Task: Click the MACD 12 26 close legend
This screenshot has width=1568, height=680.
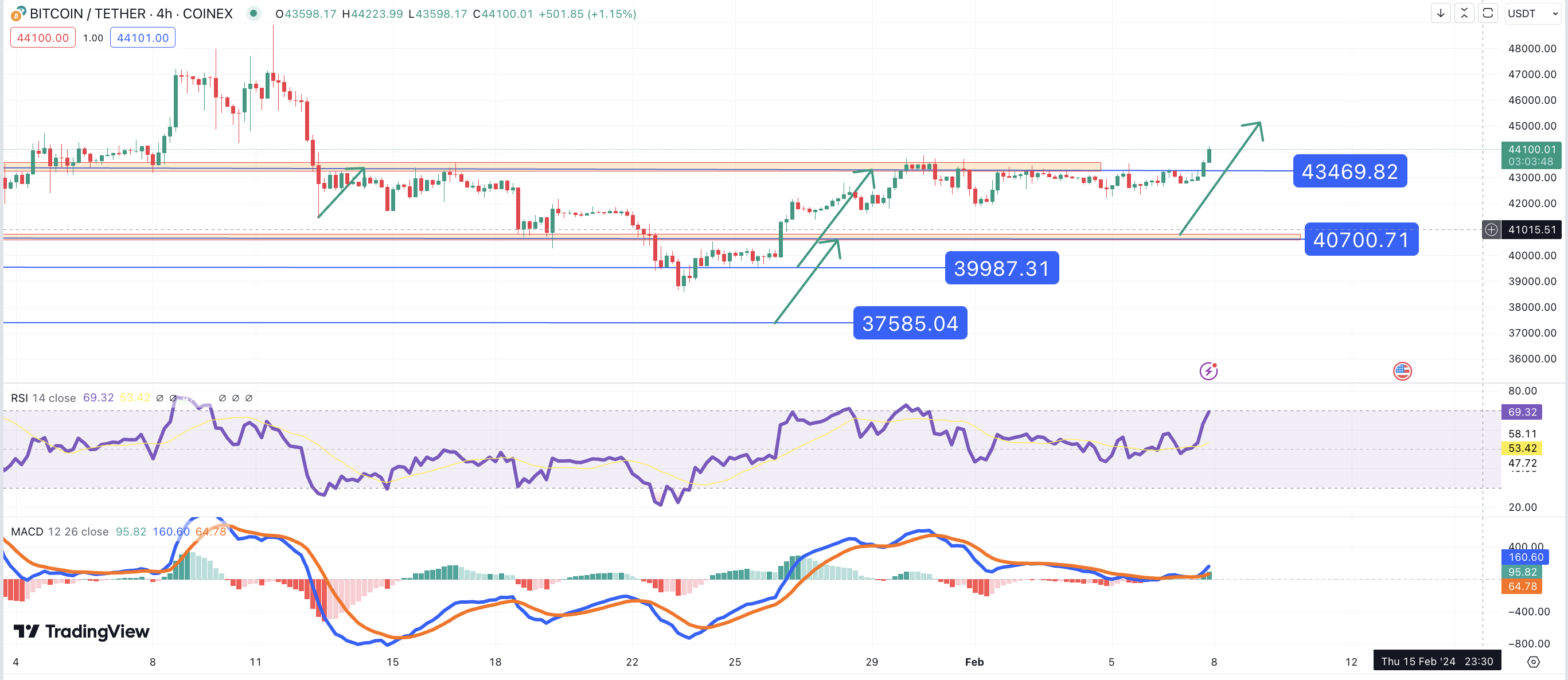Action: click(x=60, y=532)
